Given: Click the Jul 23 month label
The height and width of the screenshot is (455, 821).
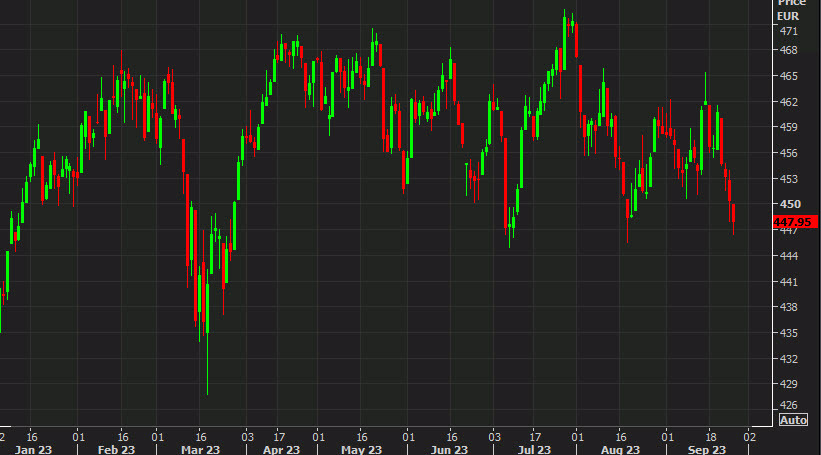Looking at the screenshot, I should click(x=534, y=450).
